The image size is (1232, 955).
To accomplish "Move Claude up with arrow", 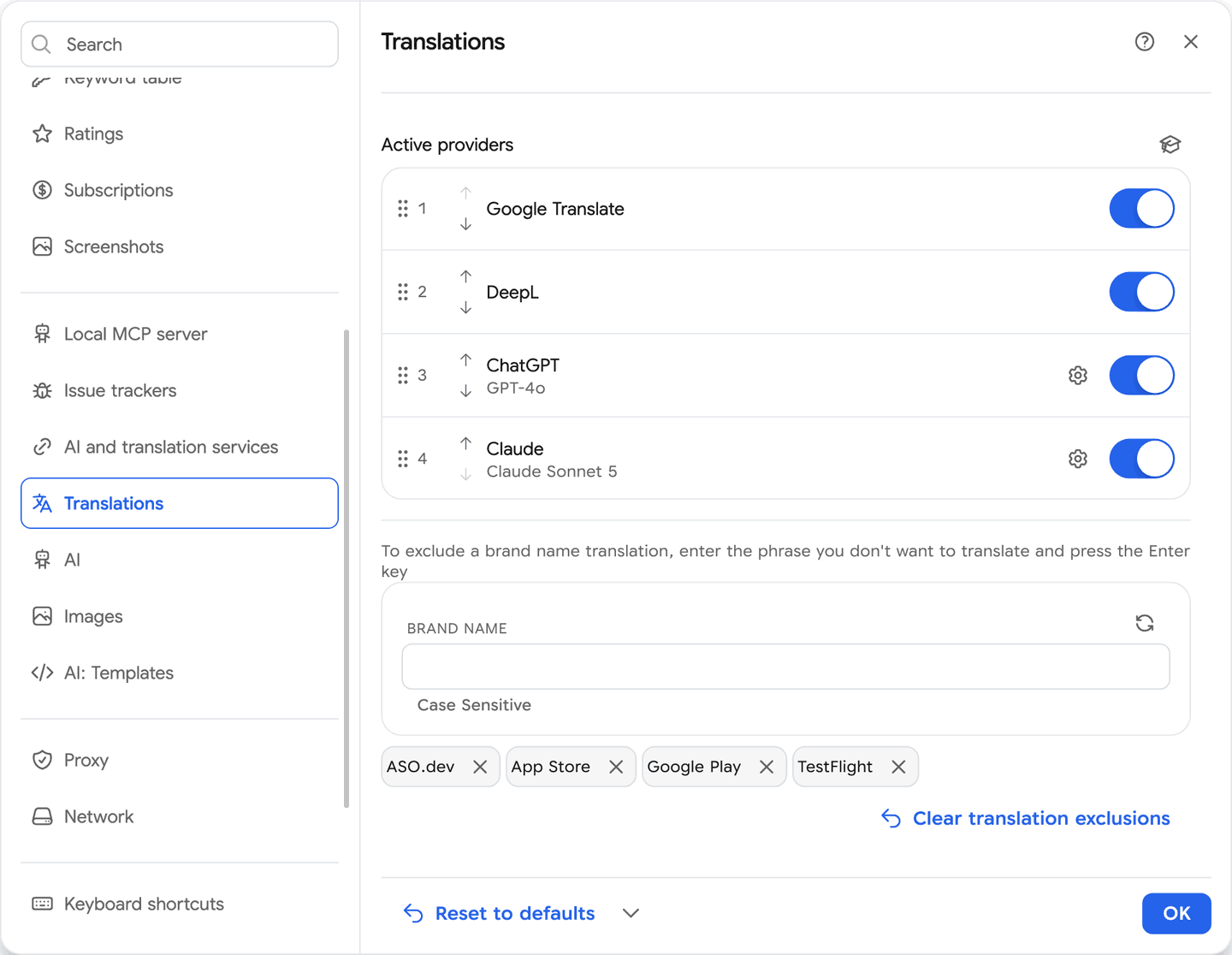I will (x=465, y=443).
